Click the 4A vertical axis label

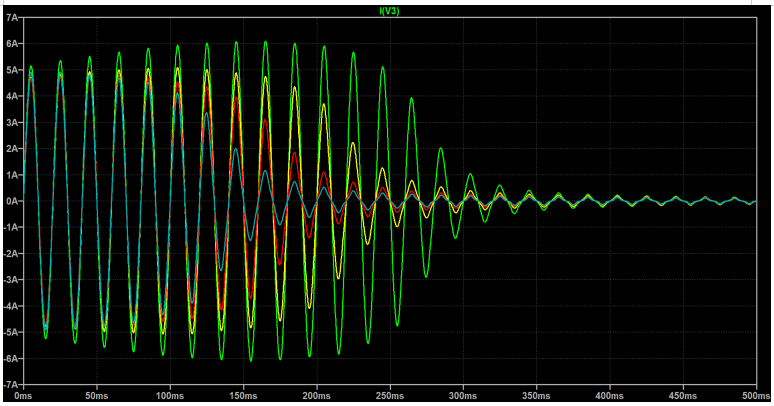coord(12,96)
